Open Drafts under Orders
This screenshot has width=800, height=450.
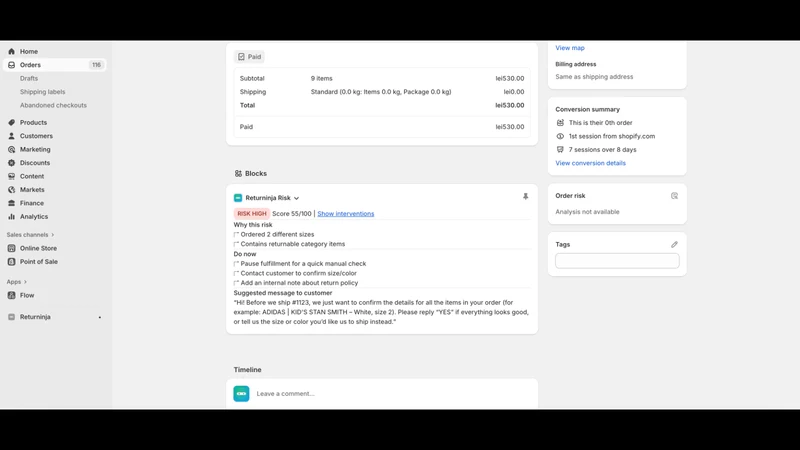(x=29, y=78)
